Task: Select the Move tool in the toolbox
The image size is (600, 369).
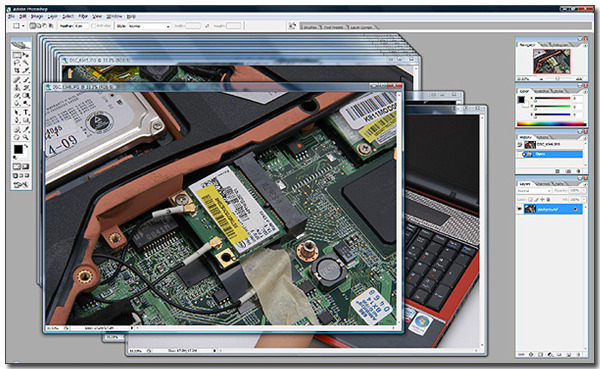Action: 26,55
